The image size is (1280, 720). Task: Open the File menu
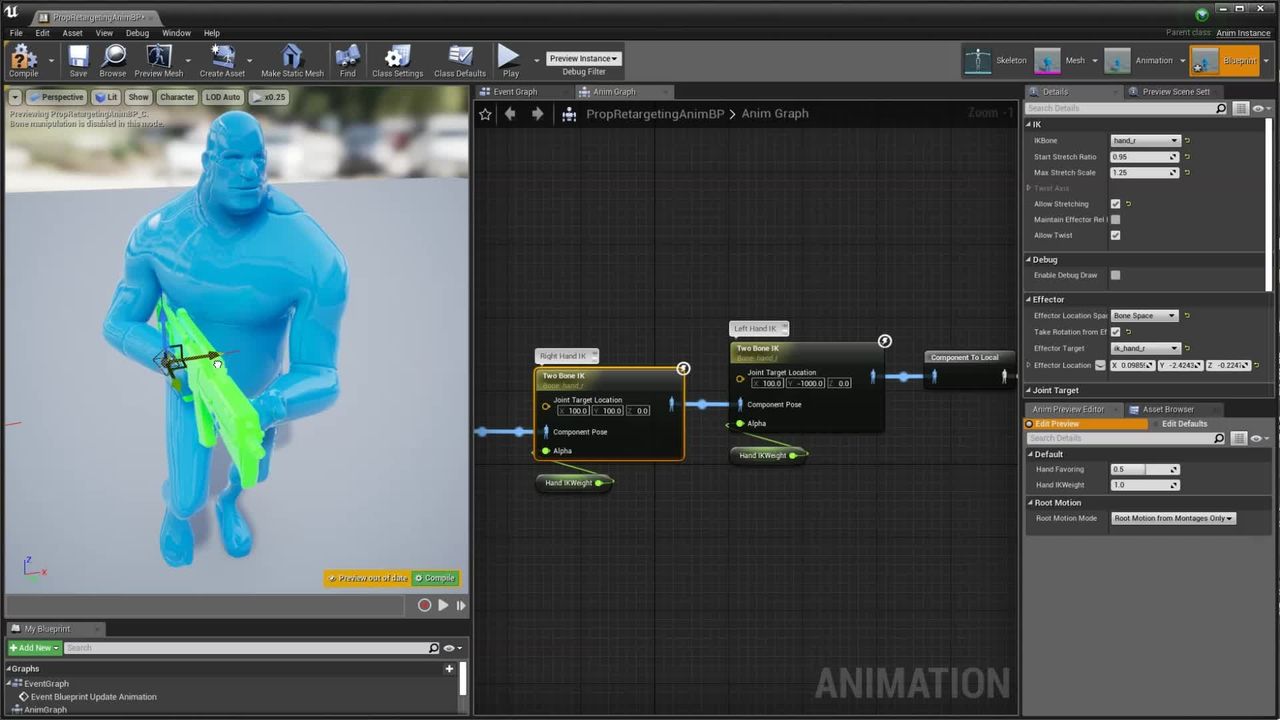click(x=16, y=33)
